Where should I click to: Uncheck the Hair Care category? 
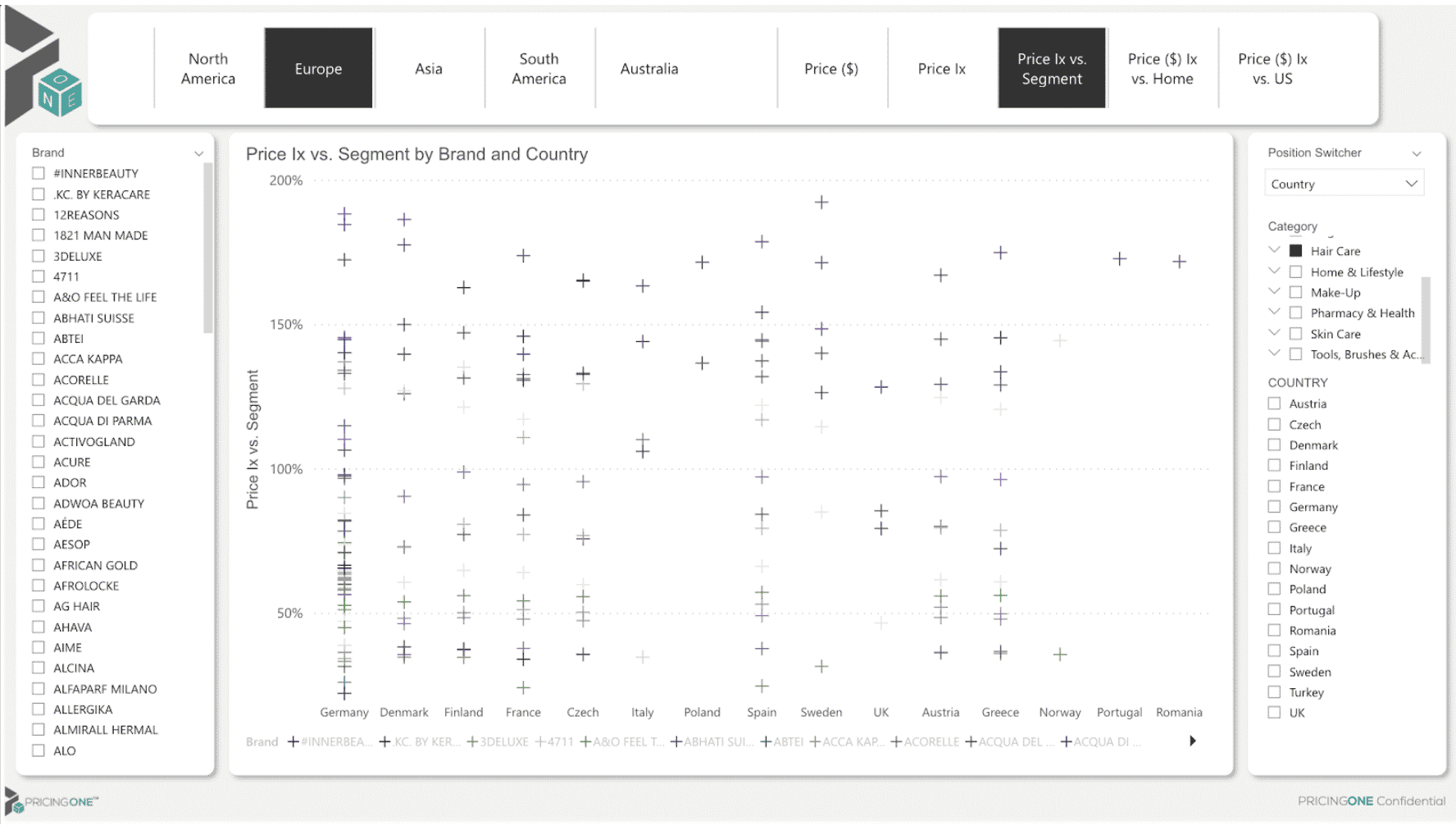pos(1296,251)
